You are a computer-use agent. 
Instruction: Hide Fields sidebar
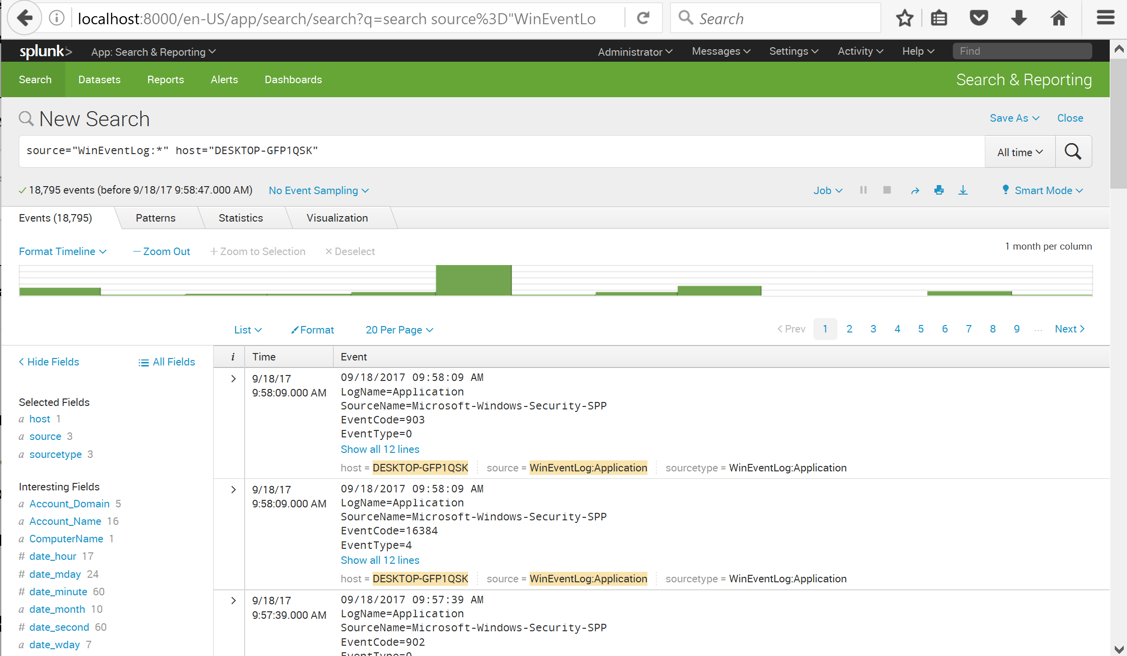(x=49, y=362)
